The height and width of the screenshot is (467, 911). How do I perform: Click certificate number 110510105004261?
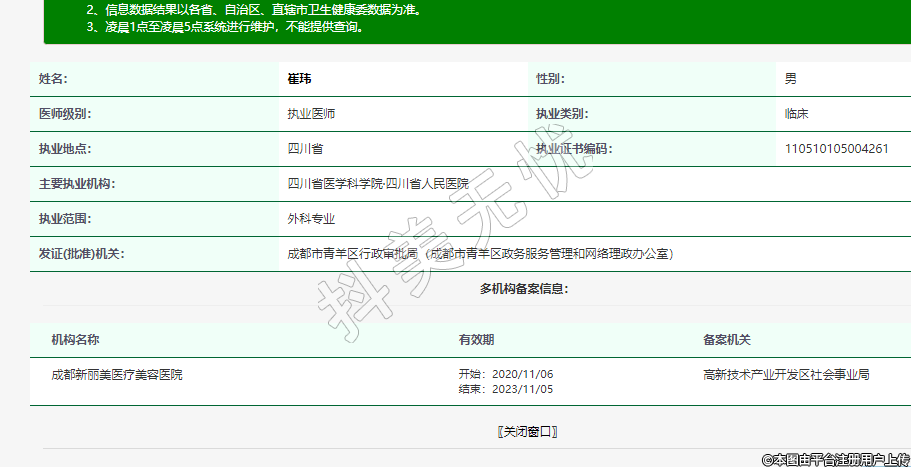coord(837,149)
